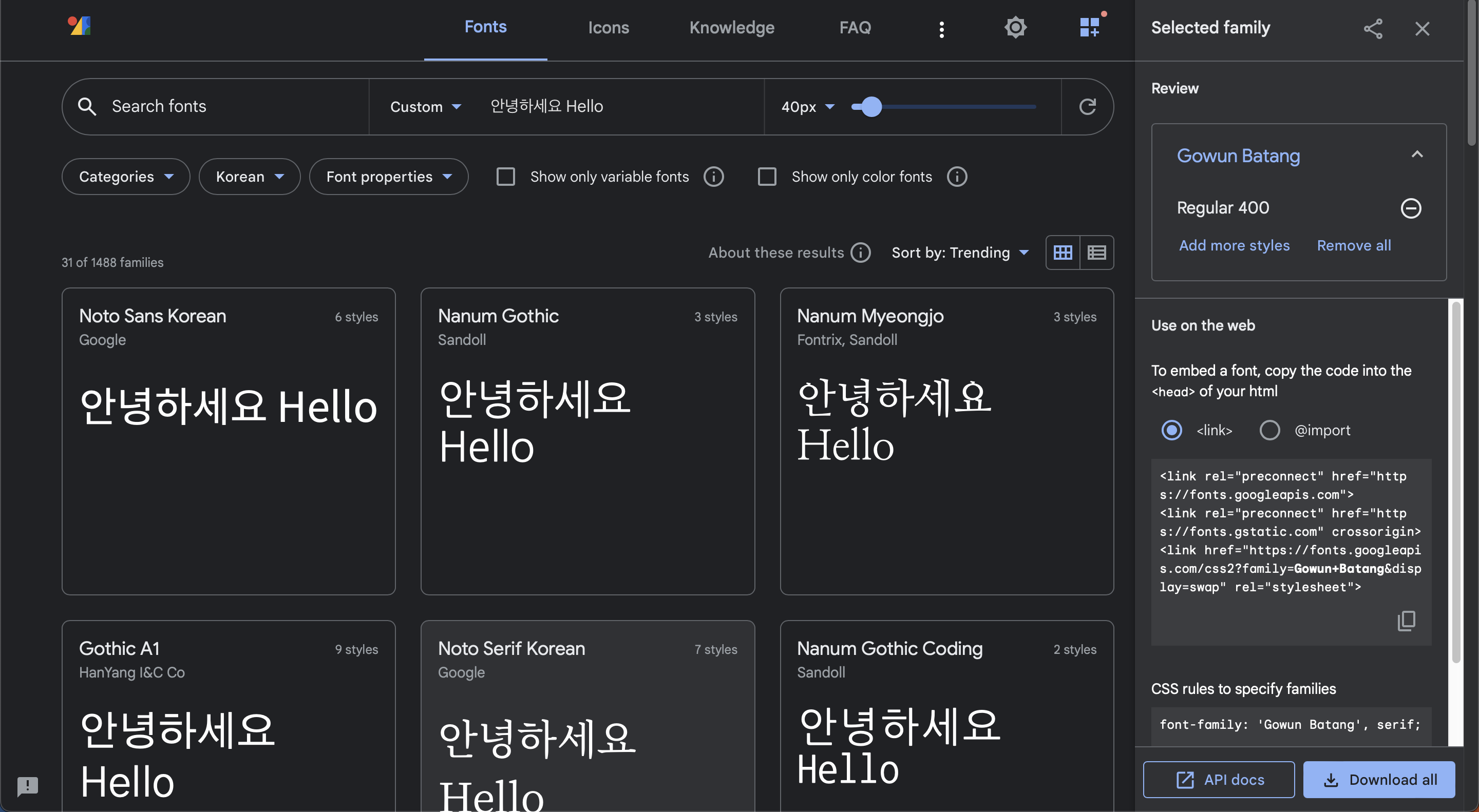Collapse the Gowun Batang section

[1417, 154]
